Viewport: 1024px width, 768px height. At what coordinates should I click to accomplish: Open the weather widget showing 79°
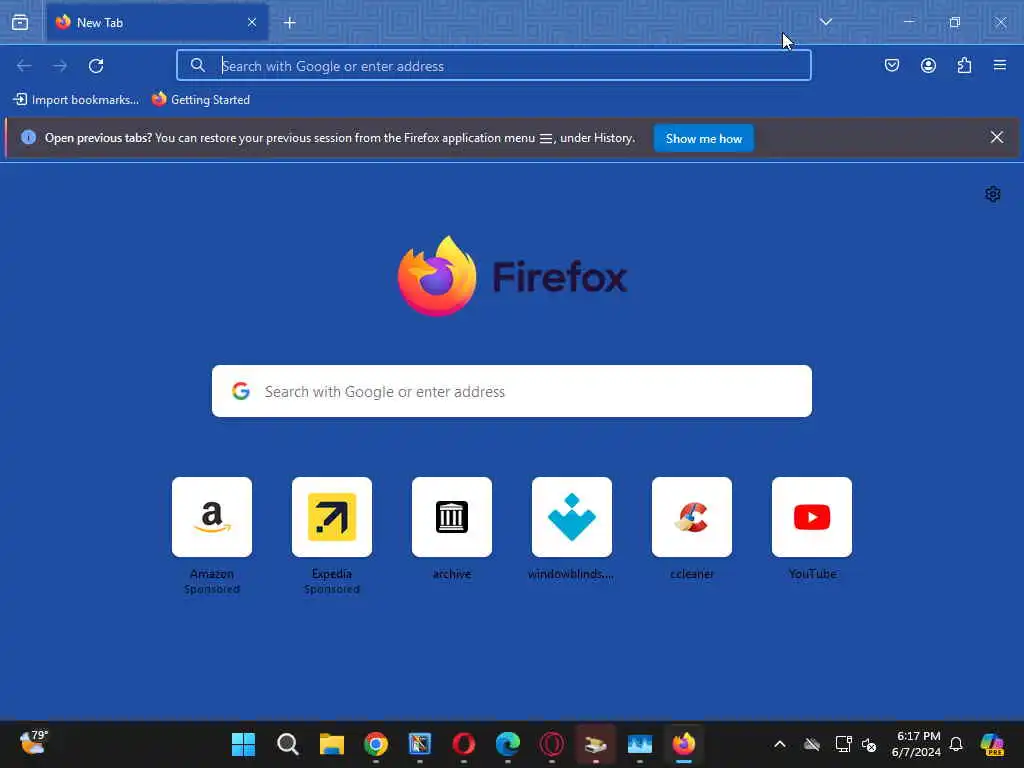coord(33,743)
